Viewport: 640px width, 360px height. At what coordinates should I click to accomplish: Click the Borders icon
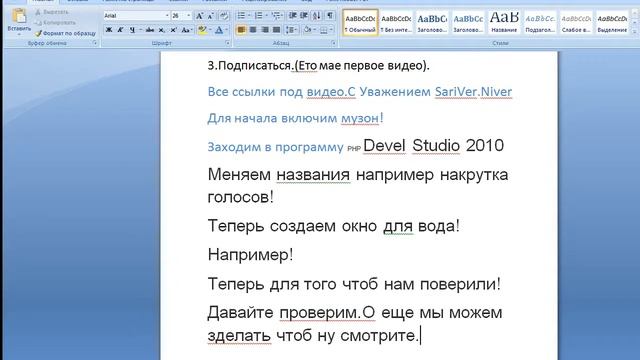323,30
